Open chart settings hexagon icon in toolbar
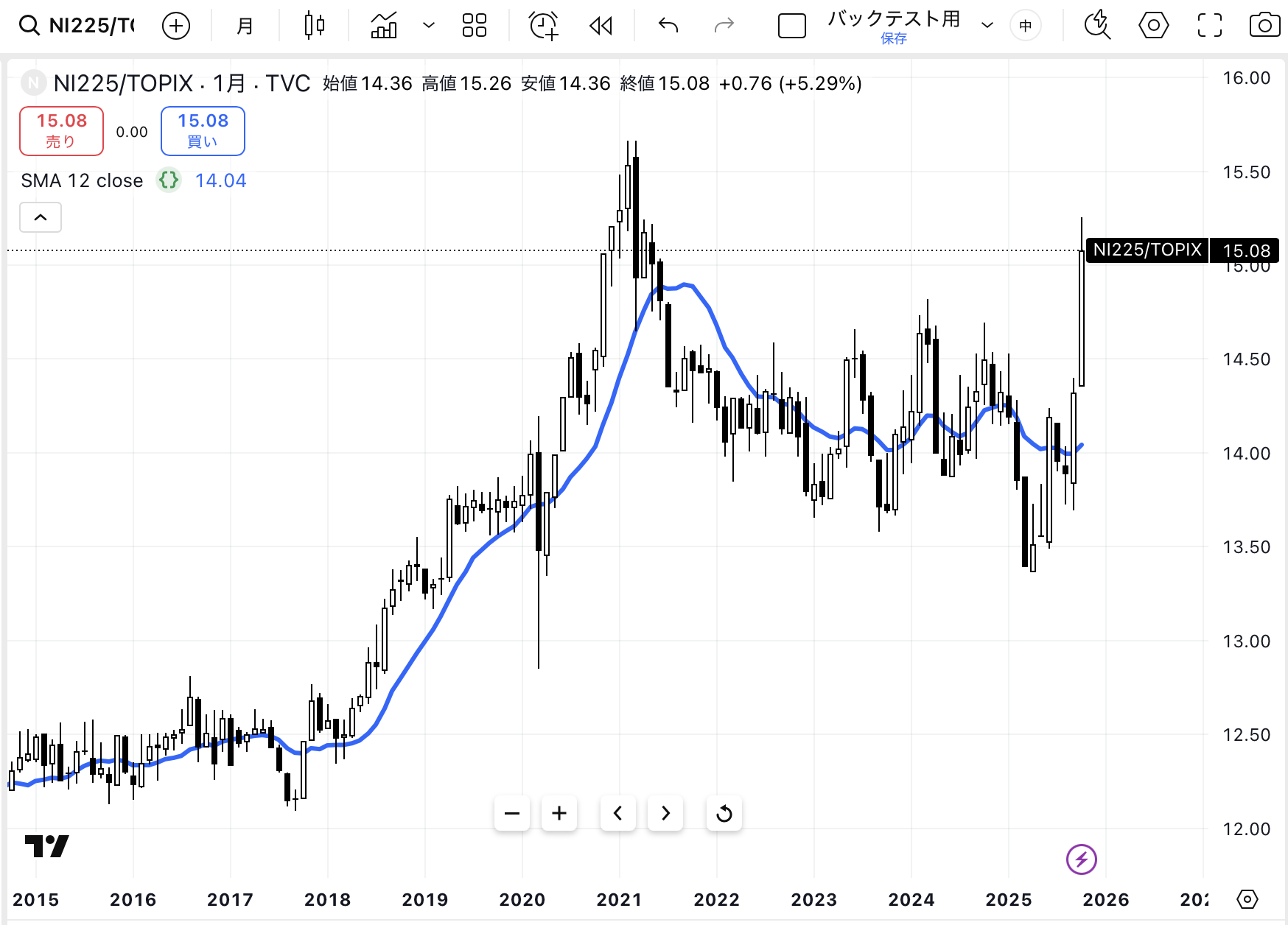Screen dimensions: 1288x925 1153,26
